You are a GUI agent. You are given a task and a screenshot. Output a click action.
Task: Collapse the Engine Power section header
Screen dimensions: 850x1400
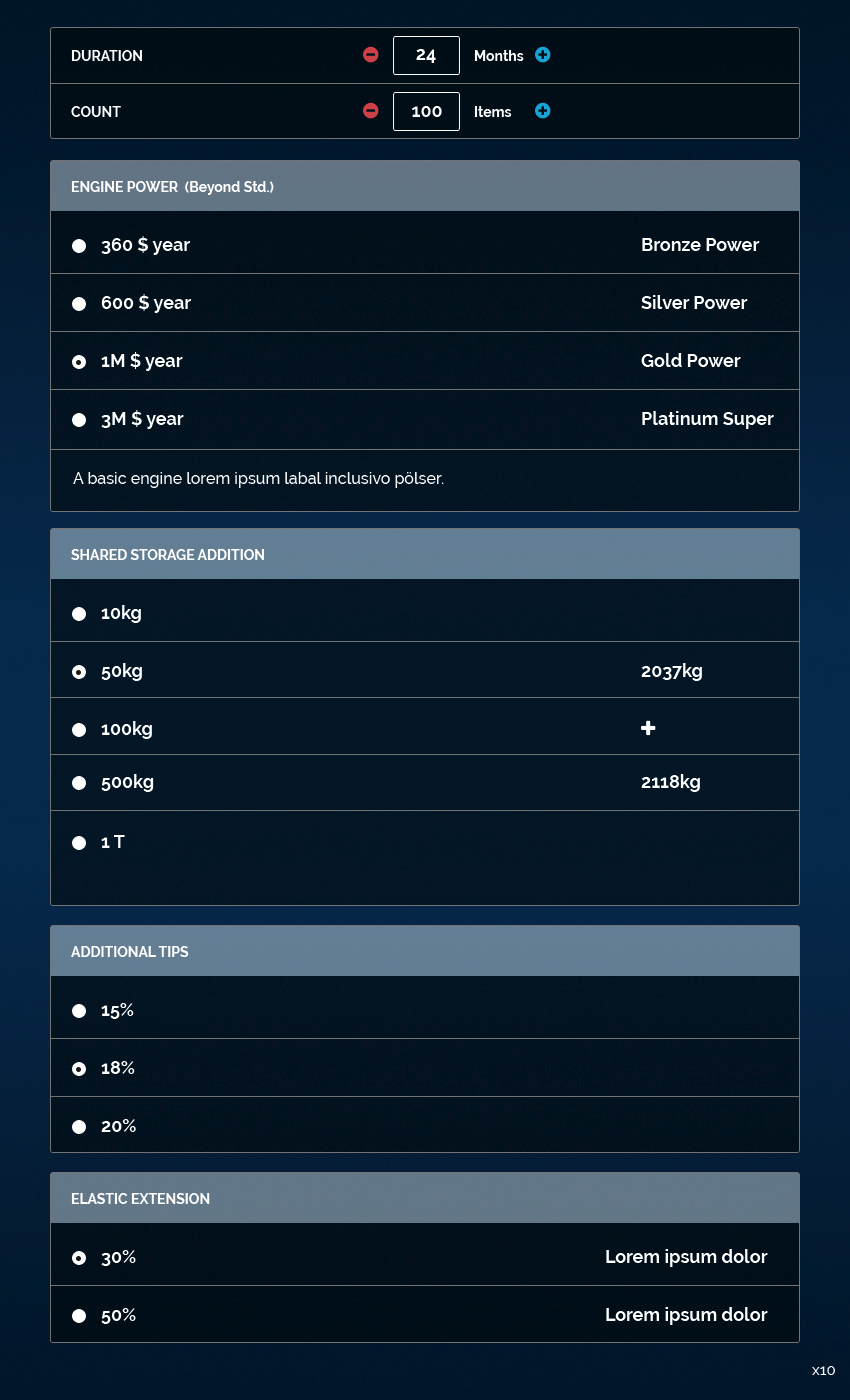pos(425,186)
